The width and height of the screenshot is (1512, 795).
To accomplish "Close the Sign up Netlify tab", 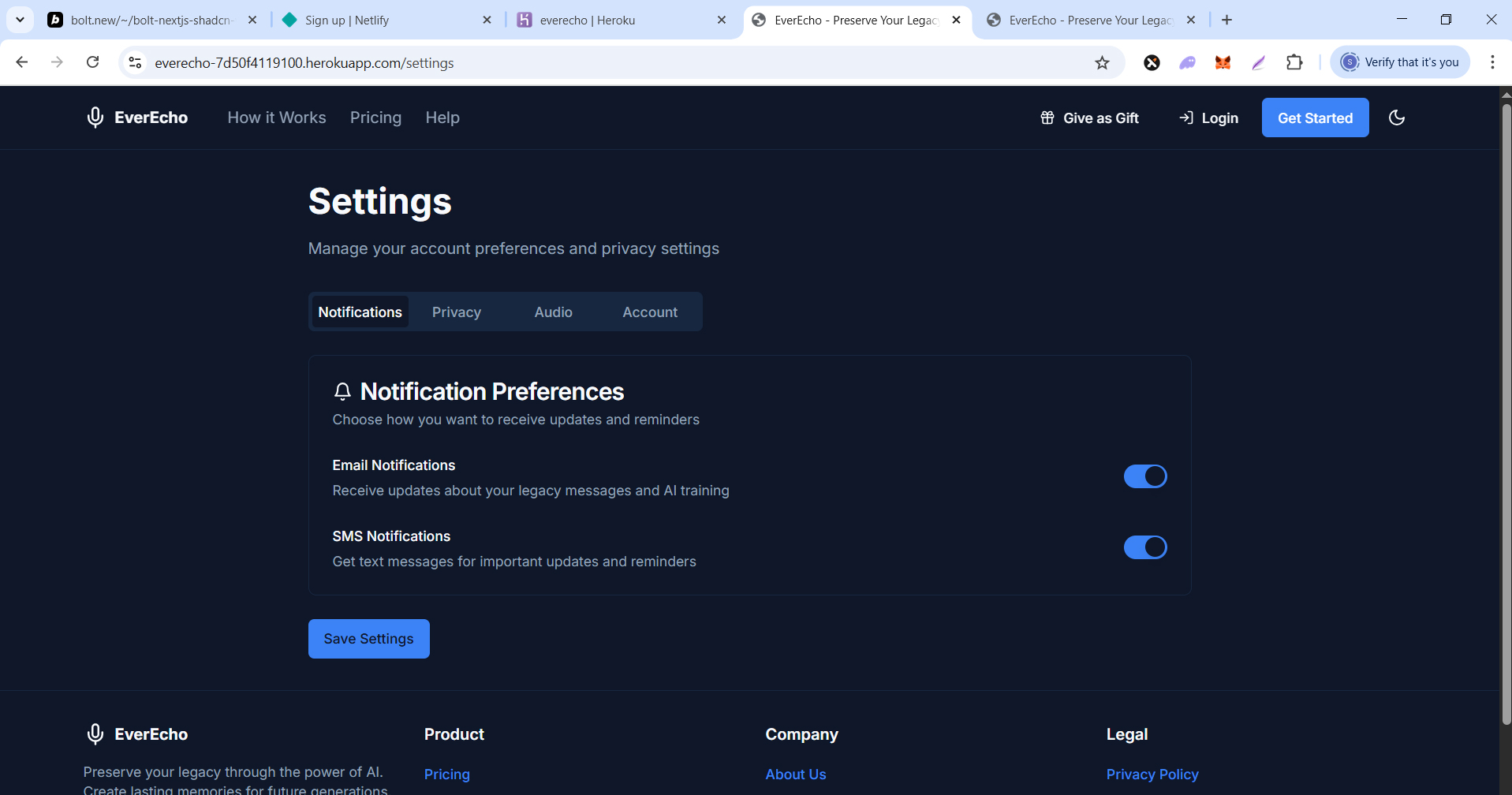I will coord(487,20).
